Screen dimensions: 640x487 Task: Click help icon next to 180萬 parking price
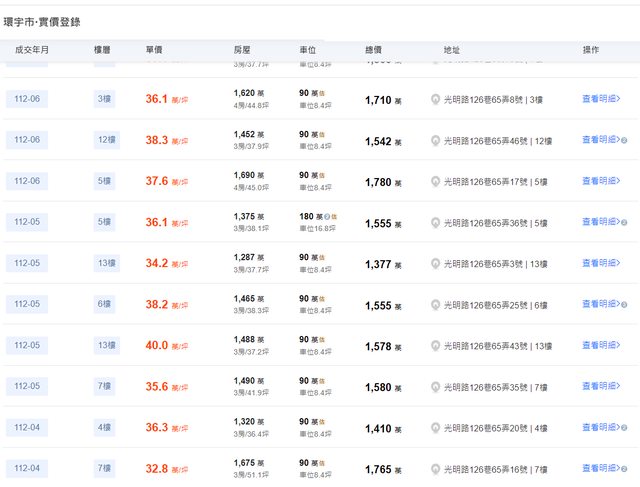[323, 216]
